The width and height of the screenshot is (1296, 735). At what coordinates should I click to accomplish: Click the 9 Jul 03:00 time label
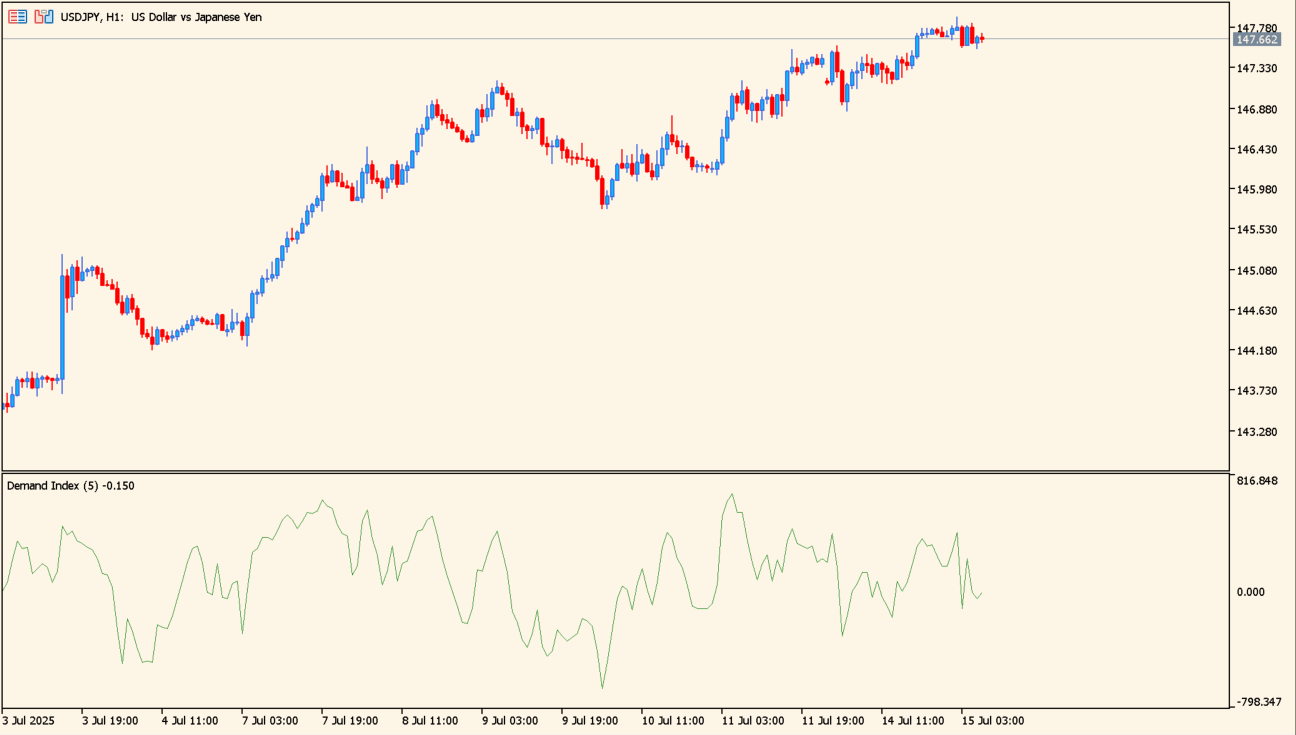click(x=510, y=721)
